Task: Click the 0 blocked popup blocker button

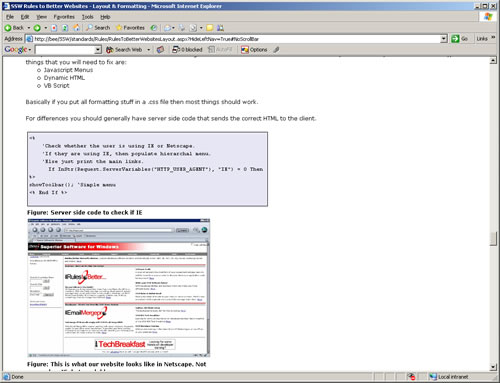Action: coord(187,50)
